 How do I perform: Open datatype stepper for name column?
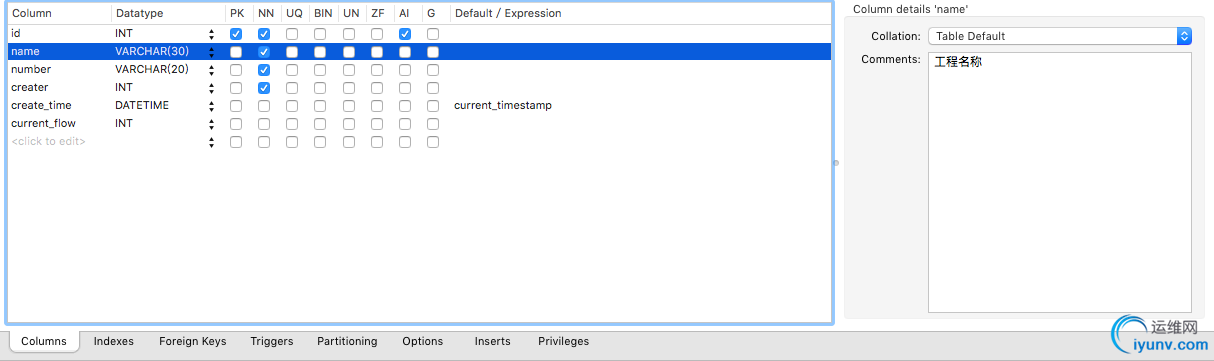(211, 52)
